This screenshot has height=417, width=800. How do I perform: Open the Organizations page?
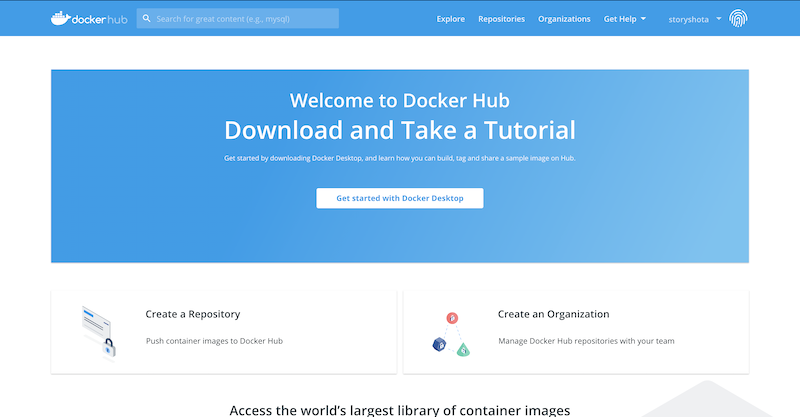click(564, 19)
